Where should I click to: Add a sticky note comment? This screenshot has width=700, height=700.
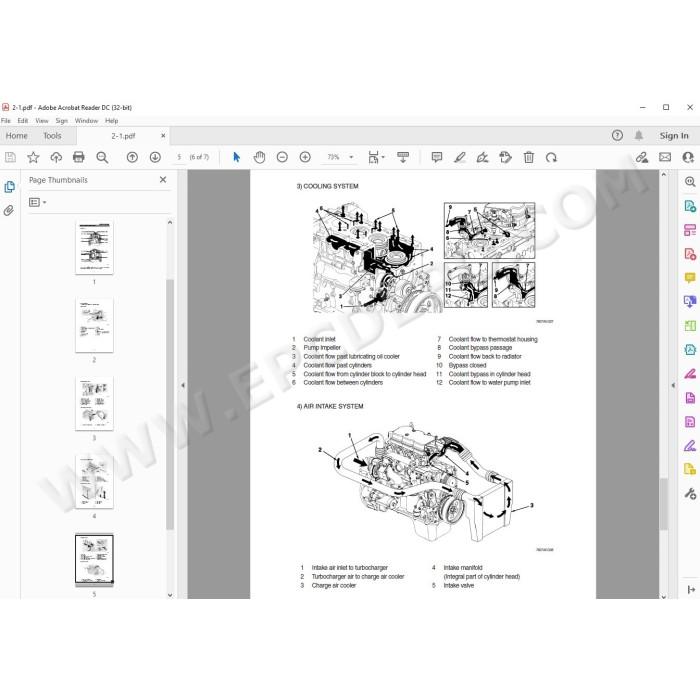[x=437, y=157]
